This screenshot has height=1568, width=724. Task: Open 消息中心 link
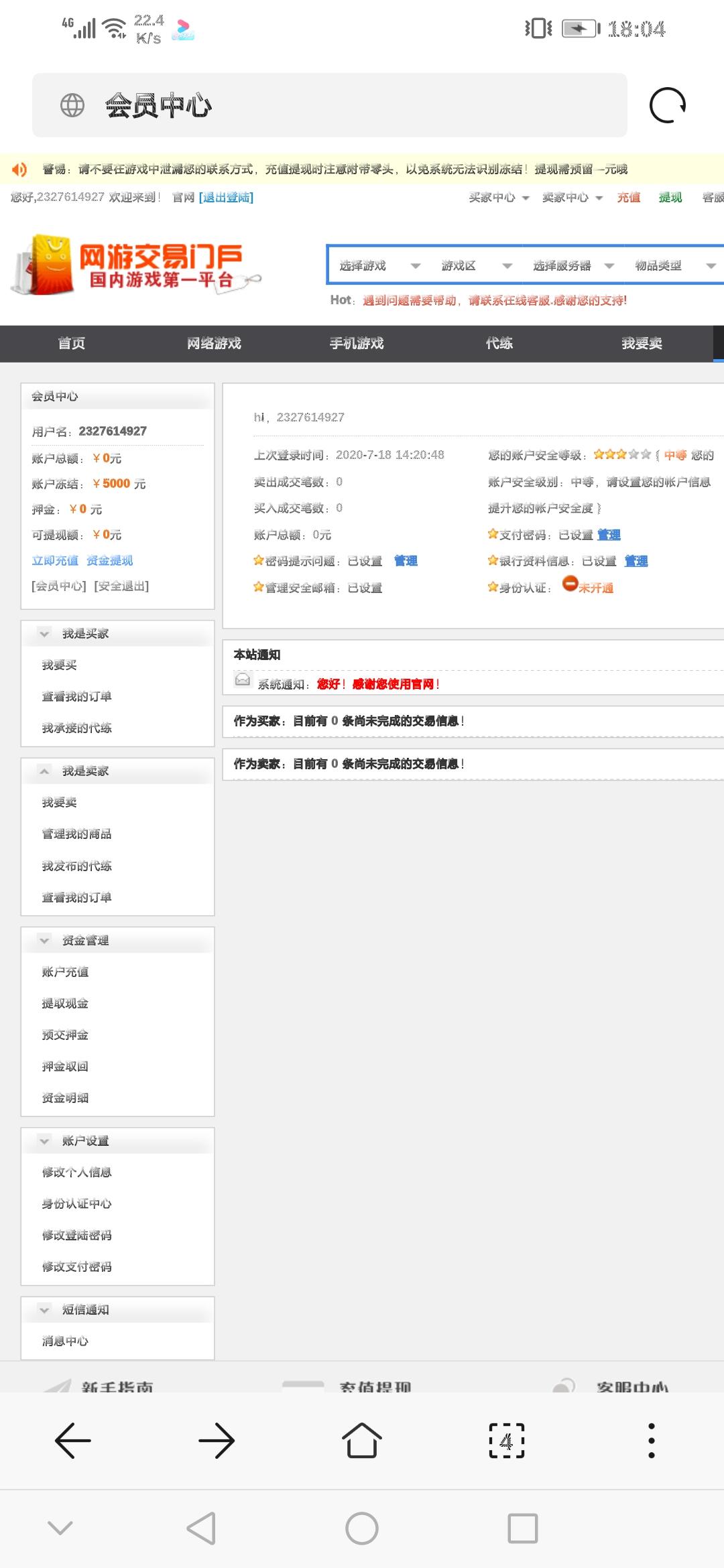(x=65, y=1341)
